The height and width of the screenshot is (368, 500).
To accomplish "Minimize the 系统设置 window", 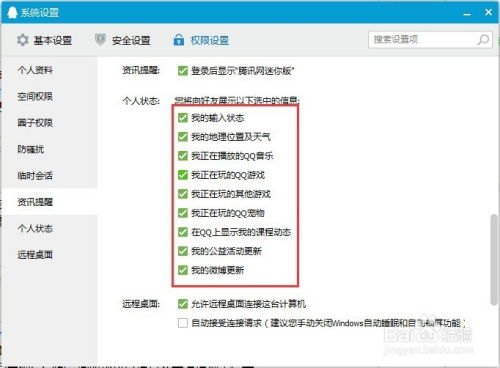I will (x=467, y=13).
